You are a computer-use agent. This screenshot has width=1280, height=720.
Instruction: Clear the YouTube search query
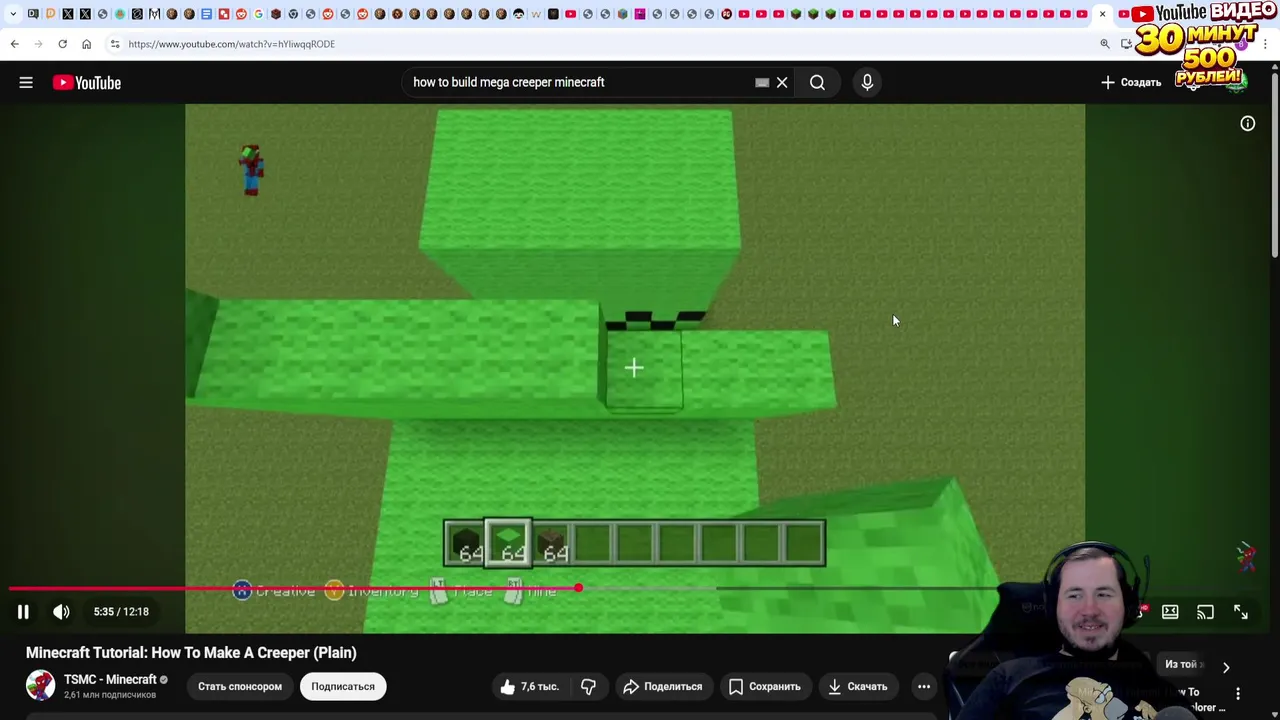[782, 83]
